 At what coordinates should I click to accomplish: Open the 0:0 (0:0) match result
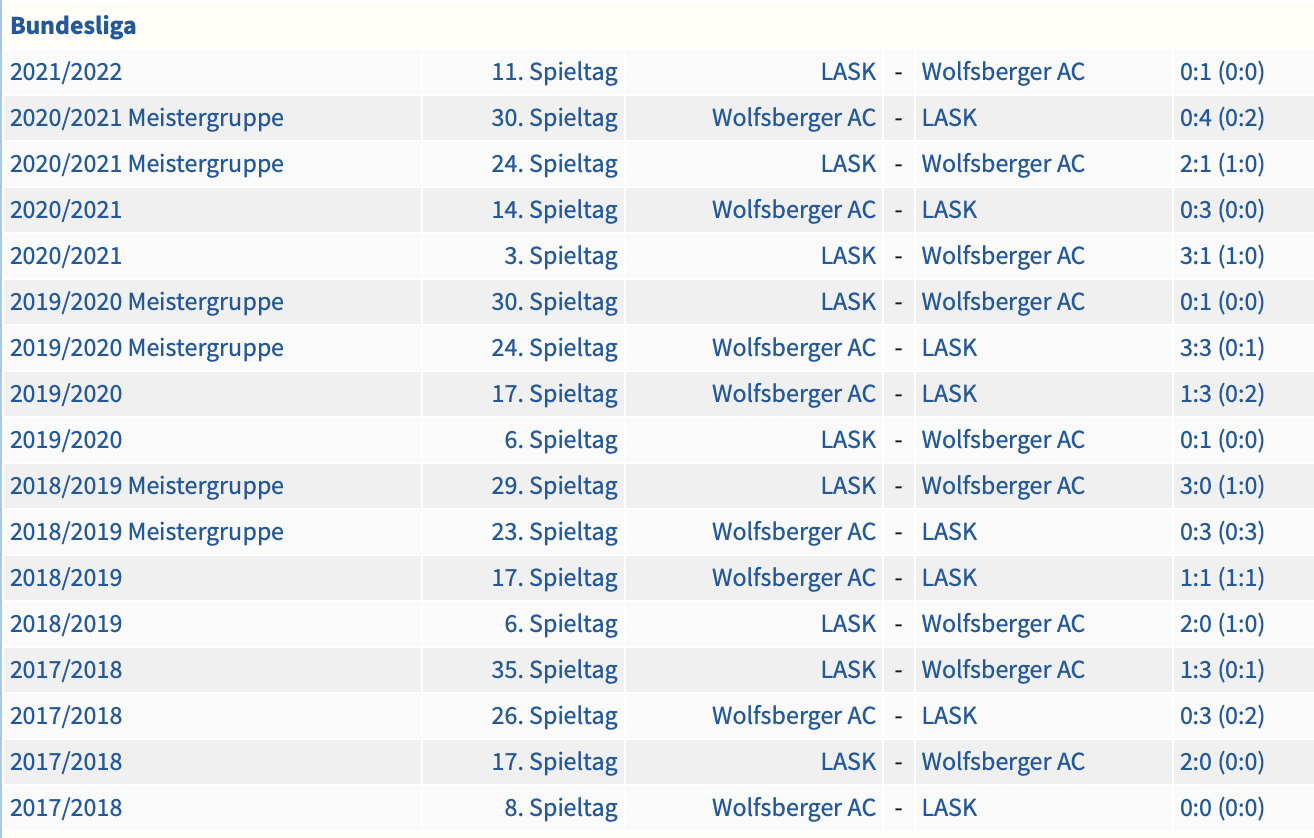pyautogui.click(x=1222, y=808)
